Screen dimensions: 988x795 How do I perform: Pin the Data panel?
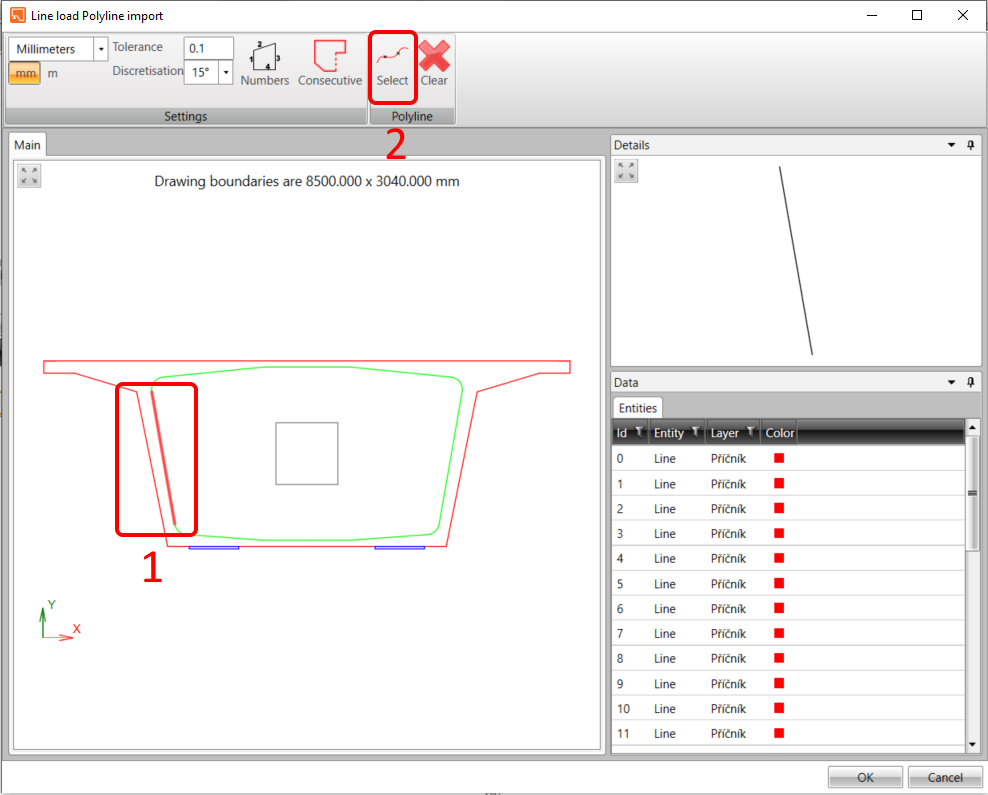(x=970, y=382)
